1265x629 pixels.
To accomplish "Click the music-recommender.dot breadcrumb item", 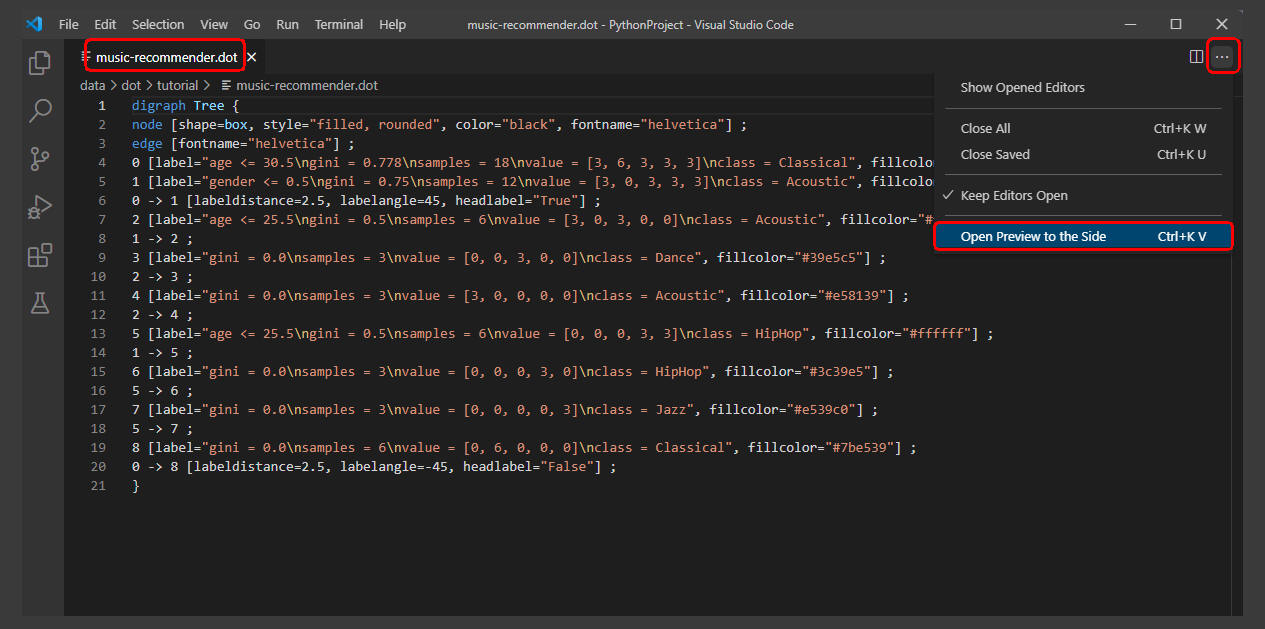I will 299,86.
